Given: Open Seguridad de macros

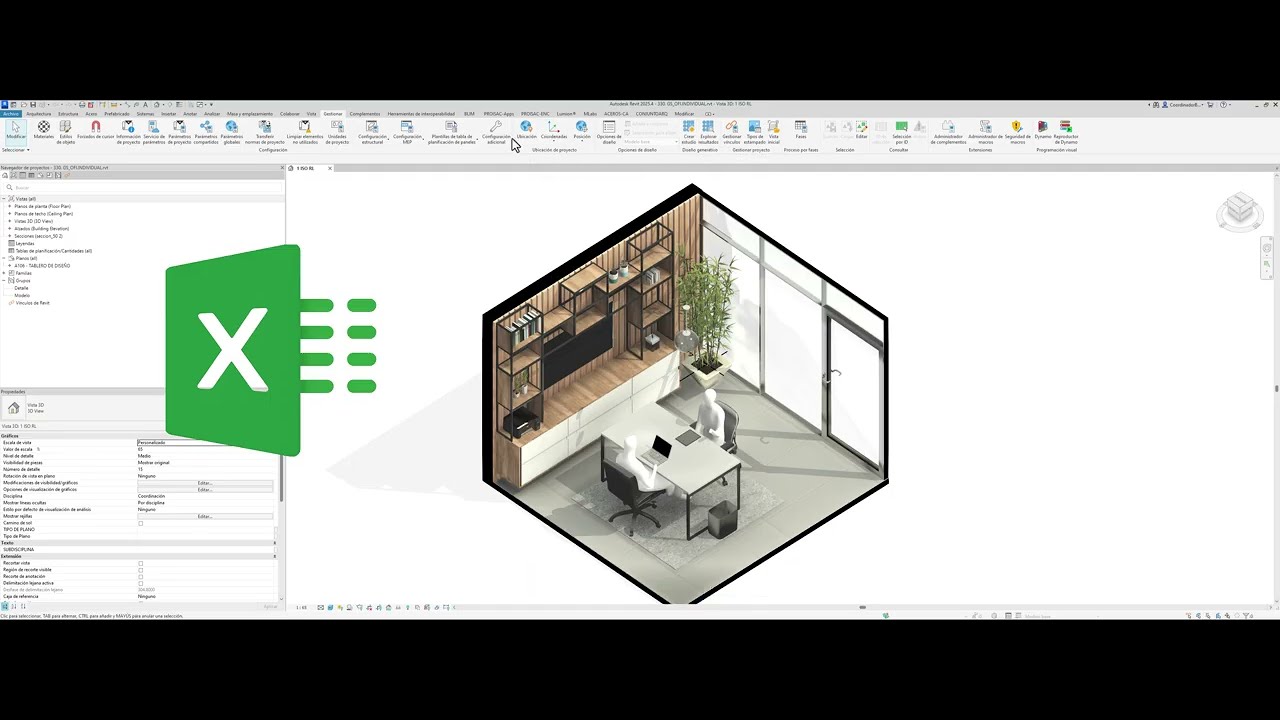Looking at the screenshot, I should [1017, 132].
